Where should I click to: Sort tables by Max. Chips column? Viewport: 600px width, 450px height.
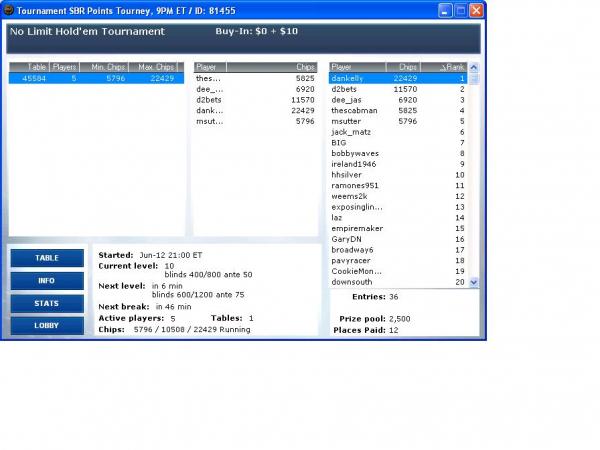157,67
